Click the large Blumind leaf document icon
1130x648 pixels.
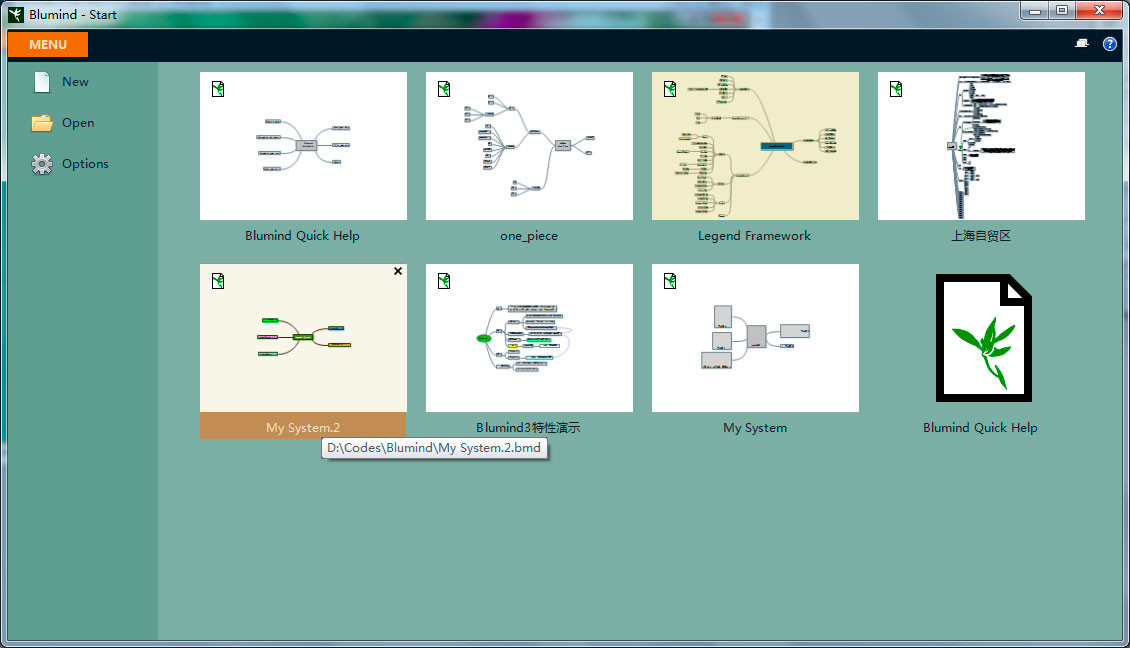[984, 337]
